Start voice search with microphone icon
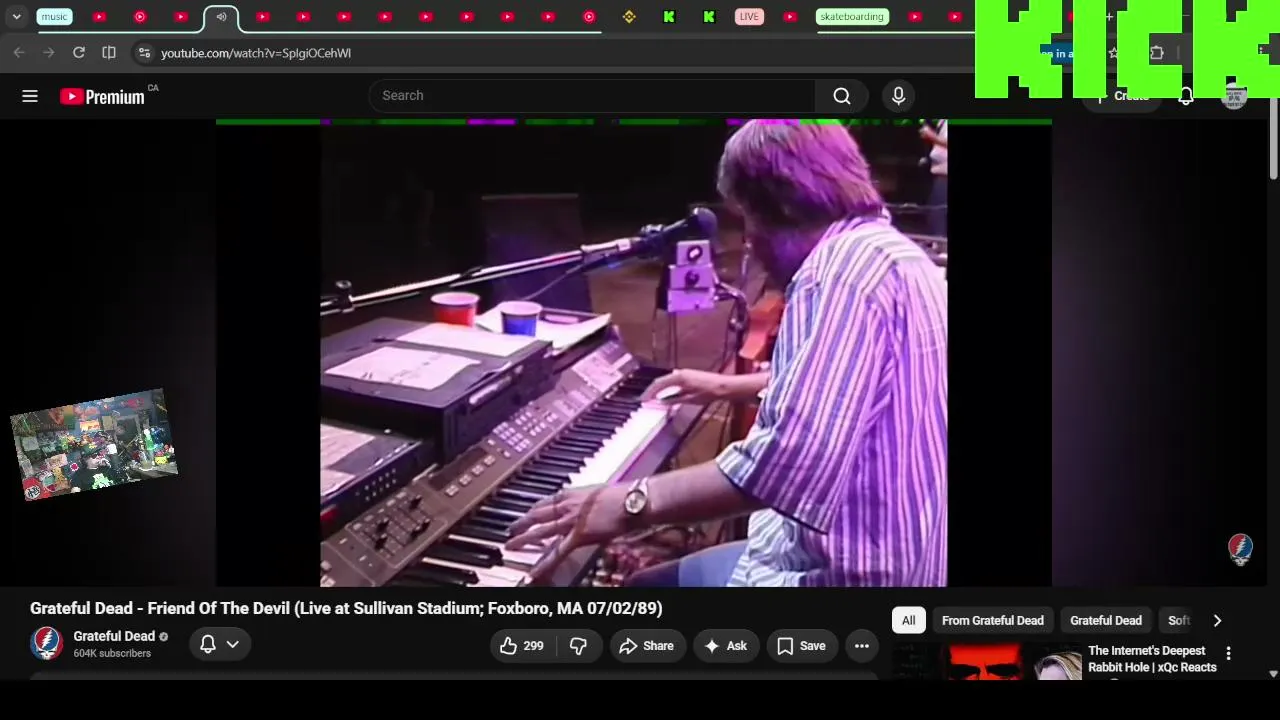 click(x=898, y=96)
